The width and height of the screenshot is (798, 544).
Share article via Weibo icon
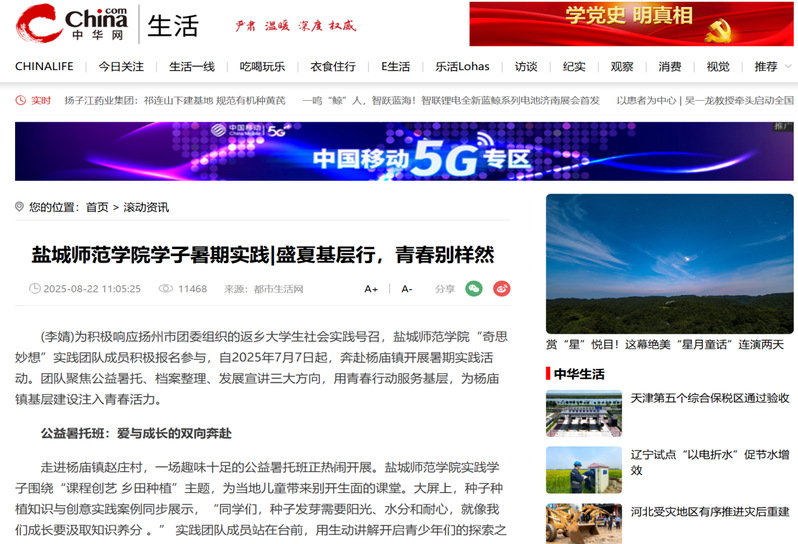(x=502, y=288)
